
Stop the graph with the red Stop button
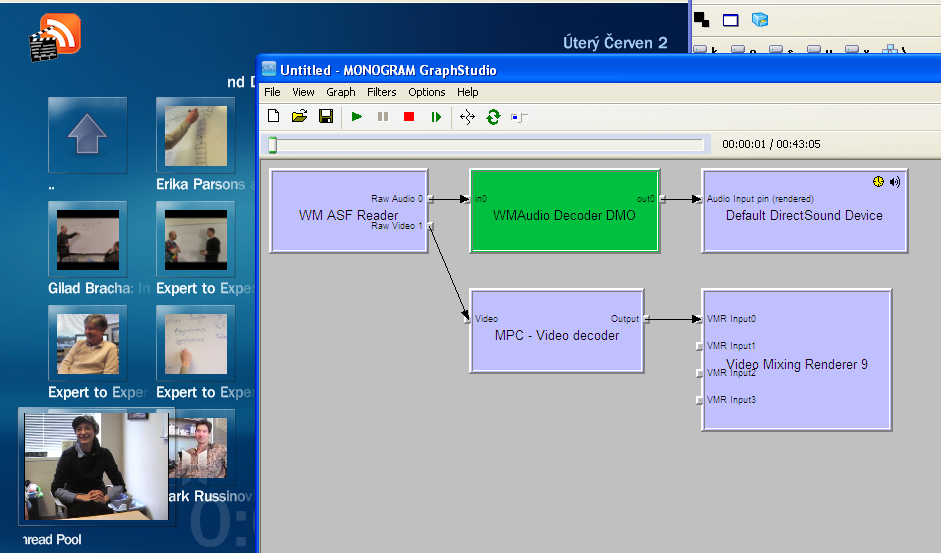coord(409,116)
